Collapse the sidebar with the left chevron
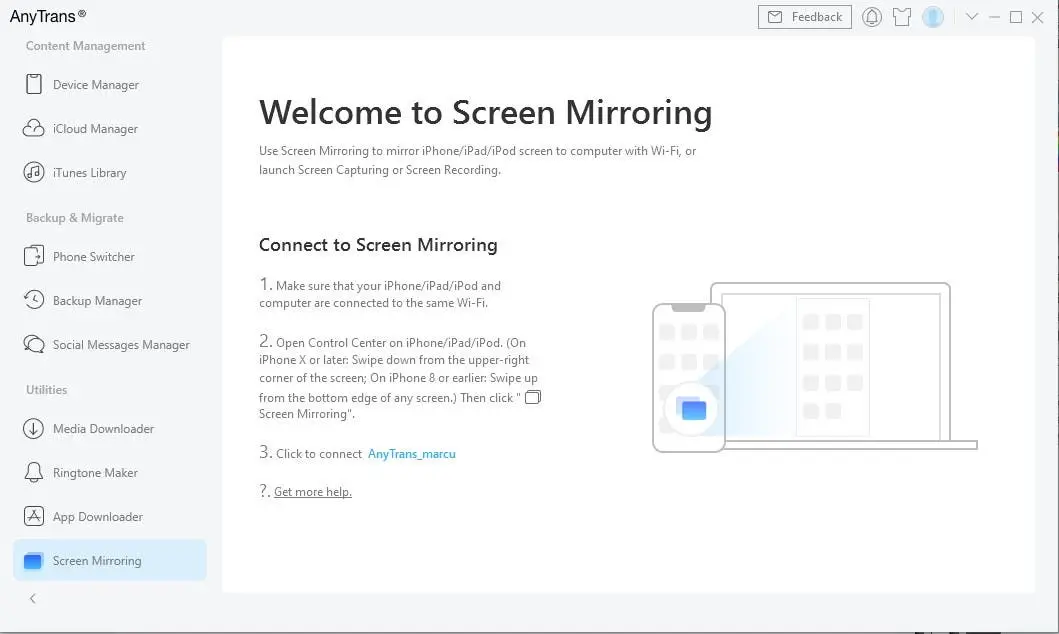The height and width of the screenshot is (634, 1059). [x=32, y=598]
